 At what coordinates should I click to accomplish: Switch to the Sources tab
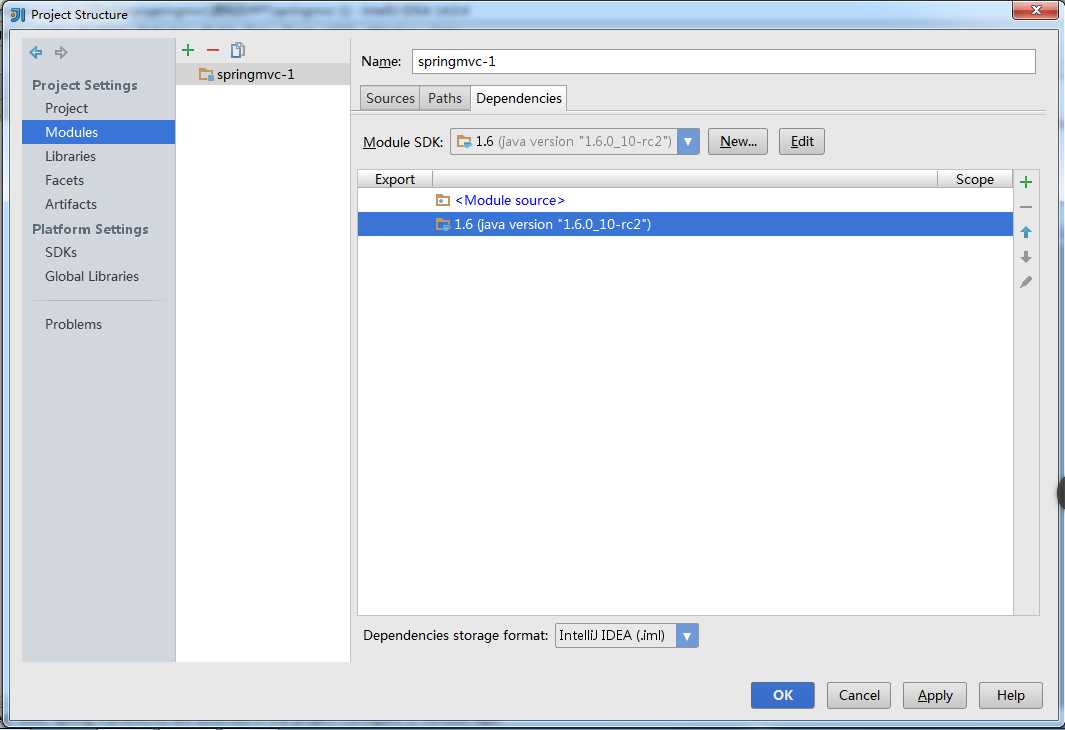tap(390, 98)
